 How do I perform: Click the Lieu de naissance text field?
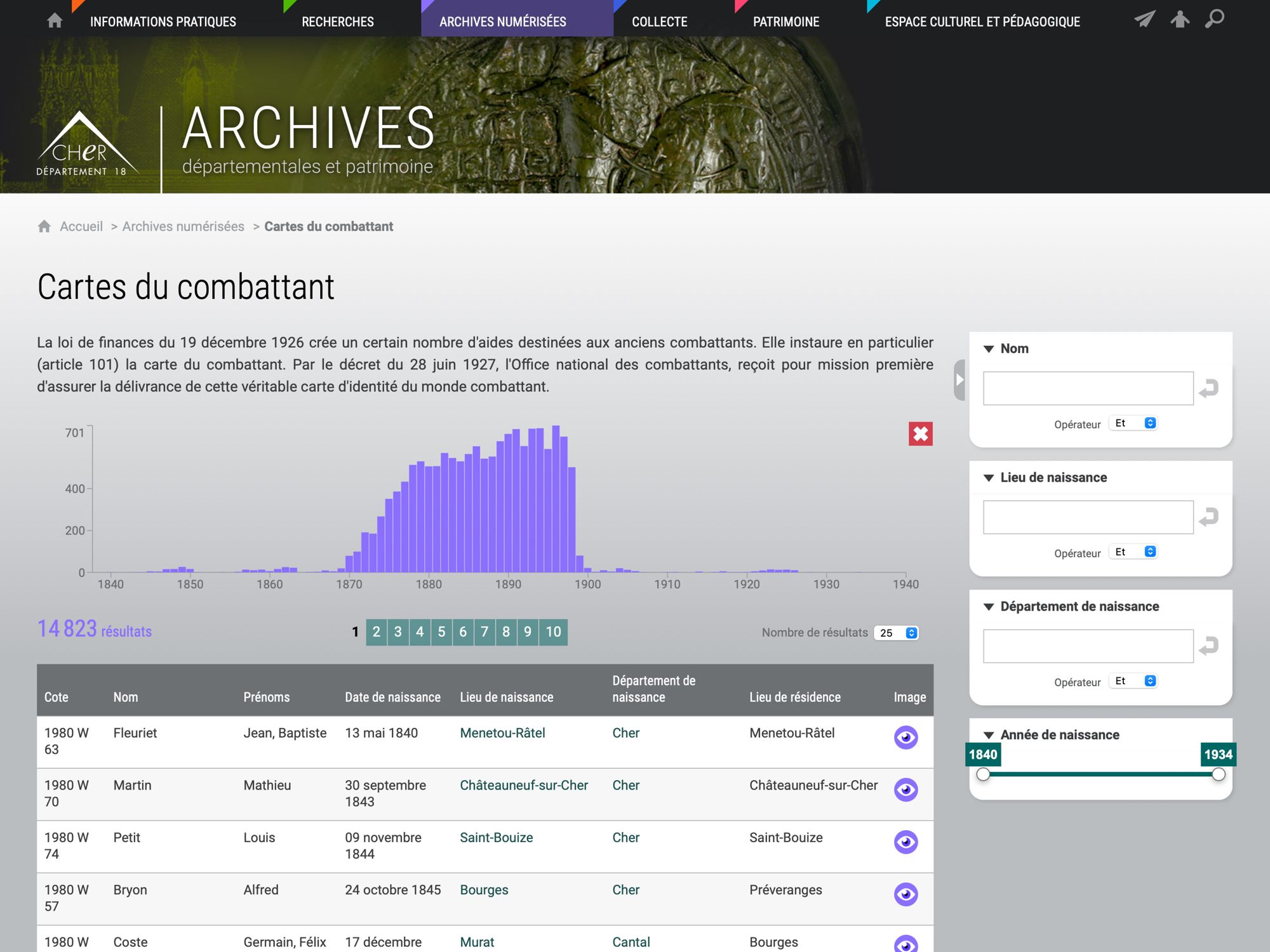point(1088,517)
